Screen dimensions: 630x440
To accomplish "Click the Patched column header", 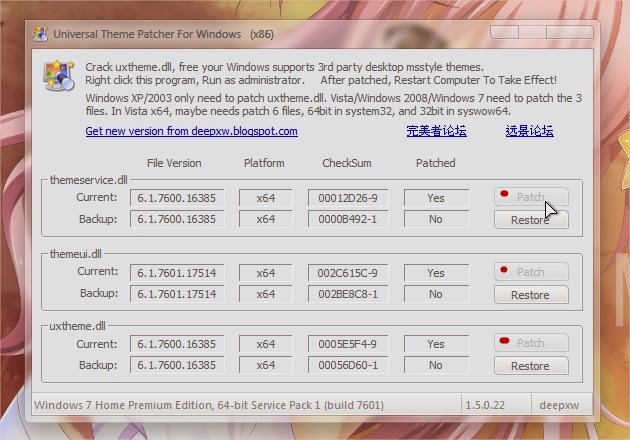I will (436, 163).
